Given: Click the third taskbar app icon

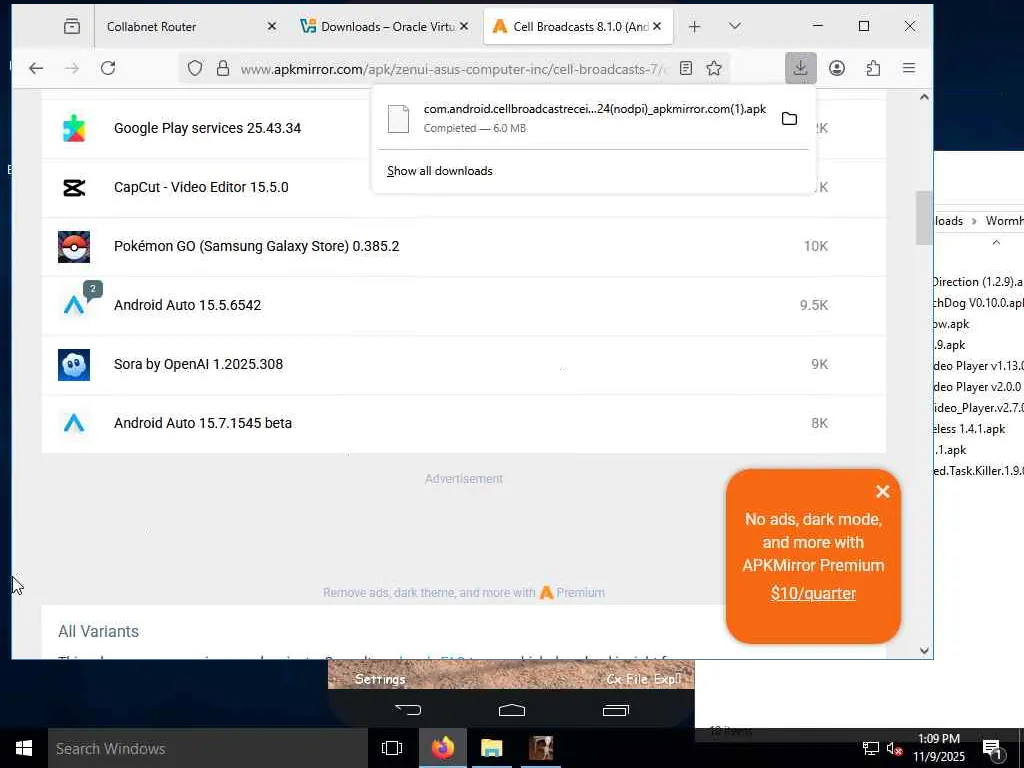Looking at the screenshot, I should (x=541, y=748).
